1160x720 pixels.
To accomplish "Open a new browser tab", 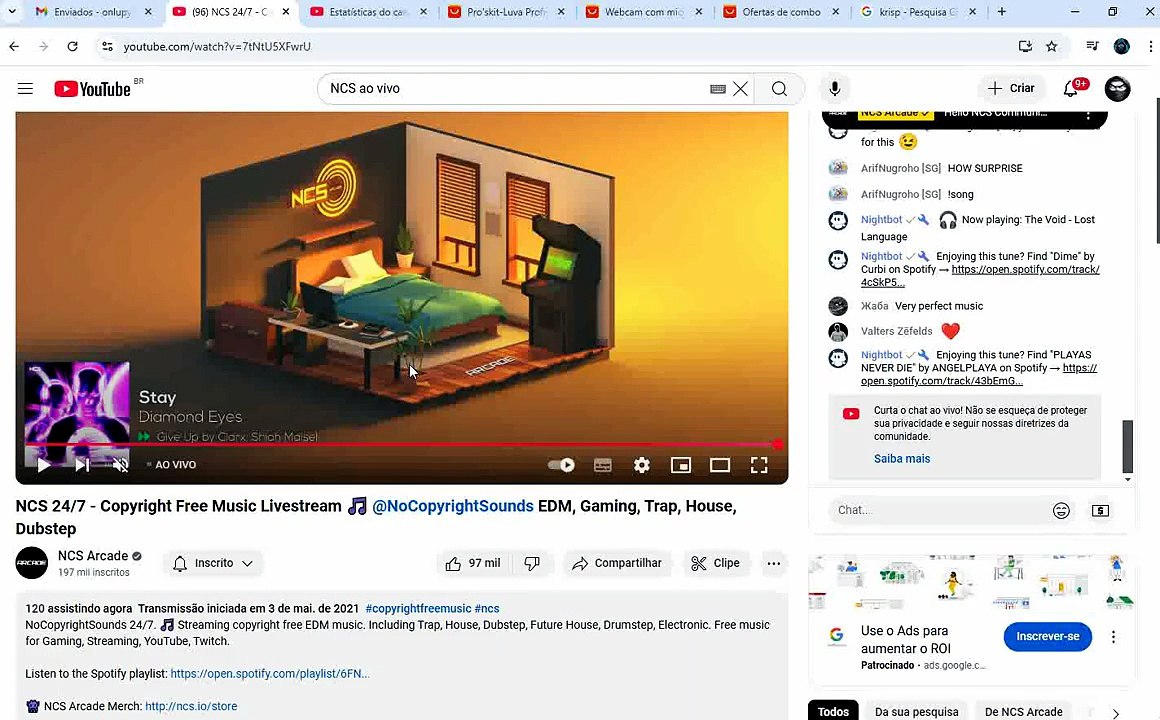I will point(1002,12).
